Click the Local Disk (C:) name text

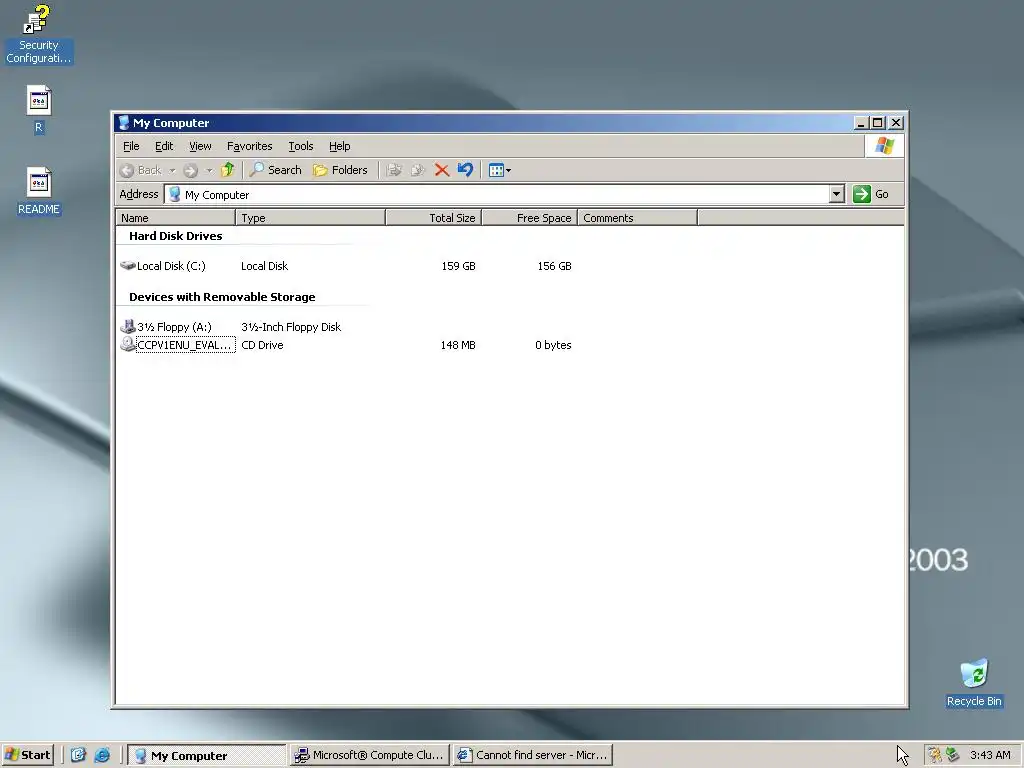[x=171, y=266]
